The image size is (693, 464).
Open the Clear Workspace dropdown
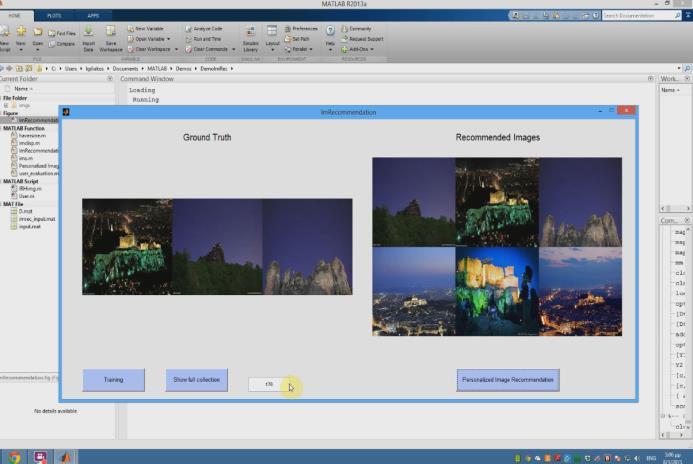(176, 49)
